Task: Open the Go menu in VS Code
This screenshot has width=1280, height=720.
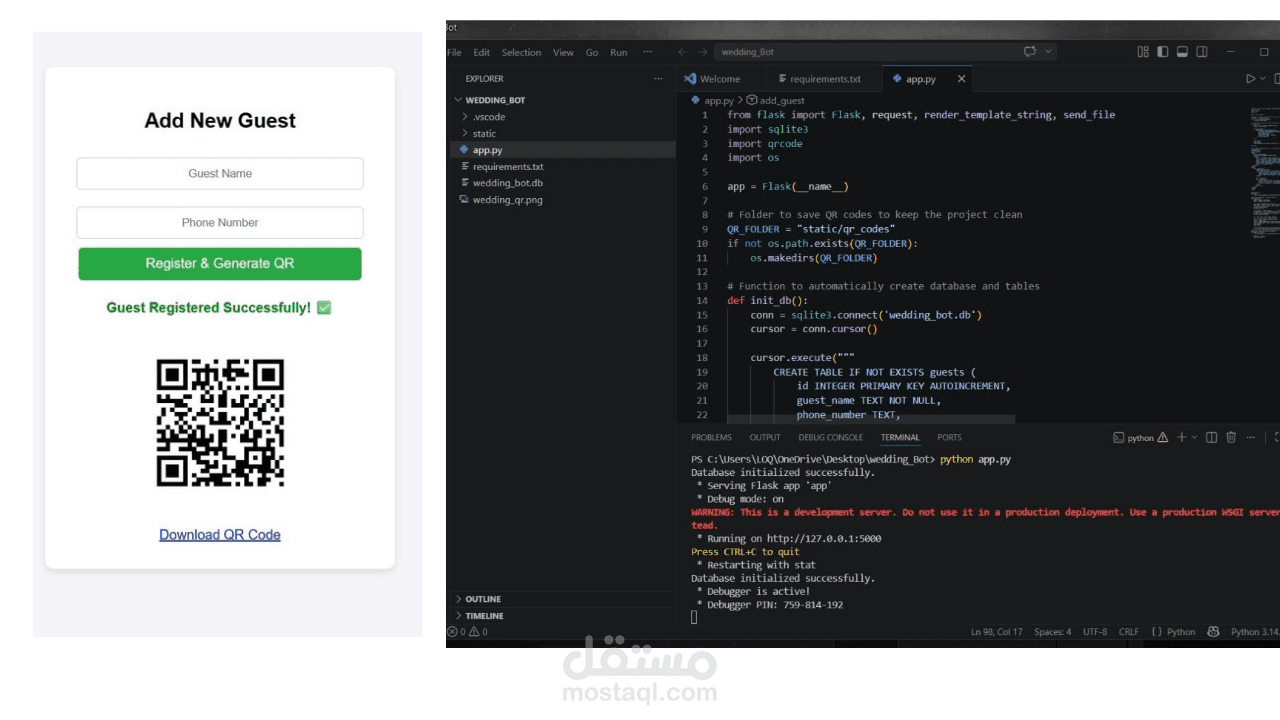Action: (592, 52)
